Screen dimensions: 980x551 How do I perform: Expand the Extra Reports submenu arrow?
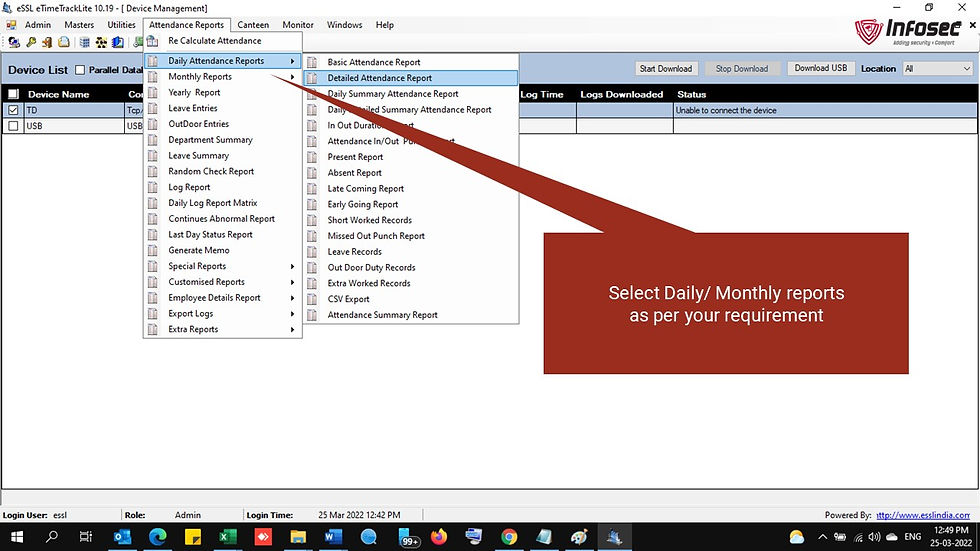(292, 329)
